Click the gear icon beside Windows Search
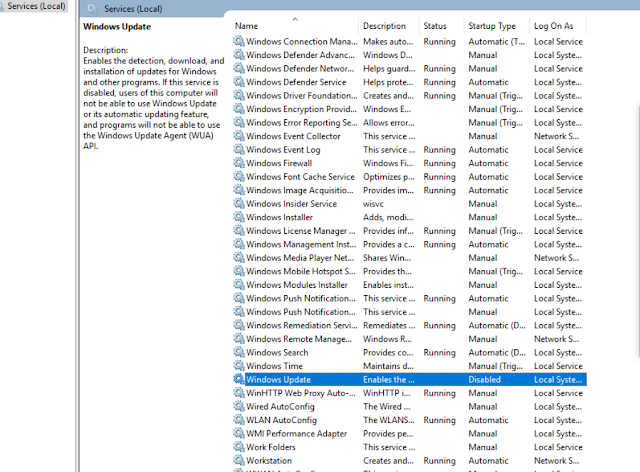This screenshot has height=472, width=640. [x=239, y=352]
